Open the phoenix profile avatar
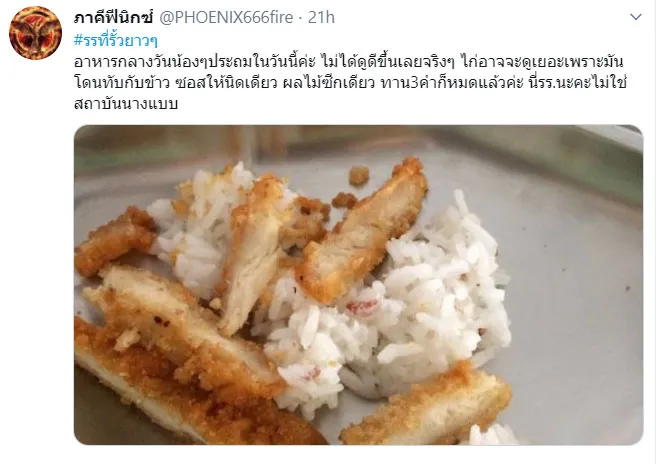The image size is (665, 464). pyautogui.click(x=35, y=33)
